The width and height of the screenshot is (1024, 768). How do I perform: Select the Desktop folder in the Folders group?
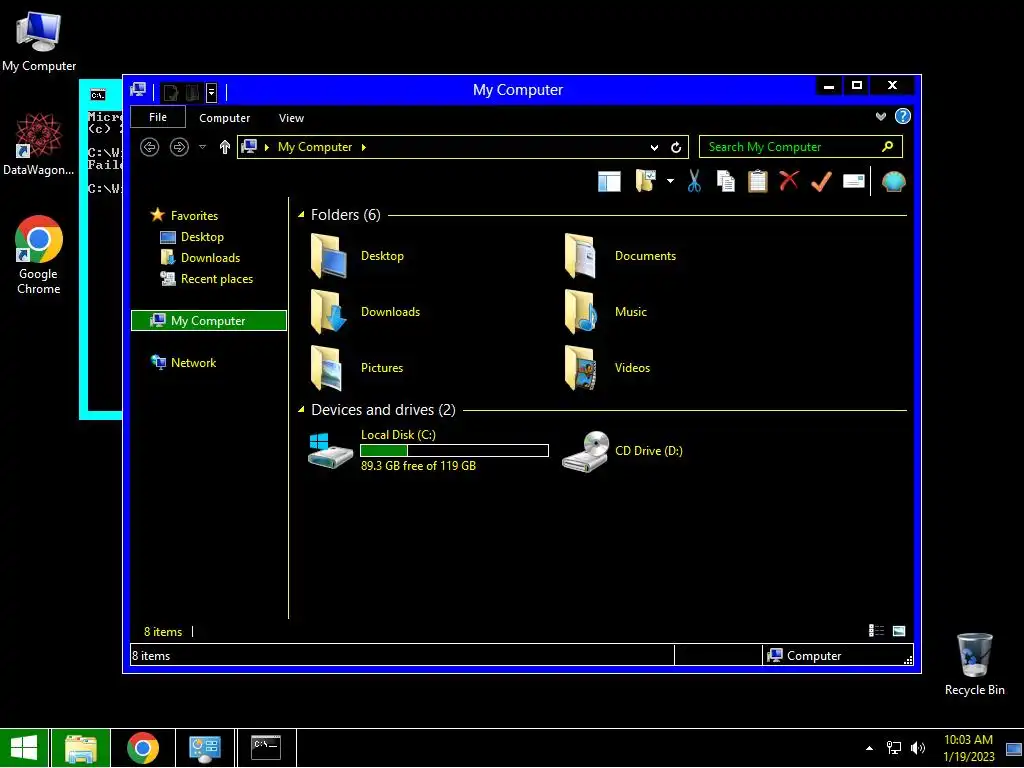(357, 256)
